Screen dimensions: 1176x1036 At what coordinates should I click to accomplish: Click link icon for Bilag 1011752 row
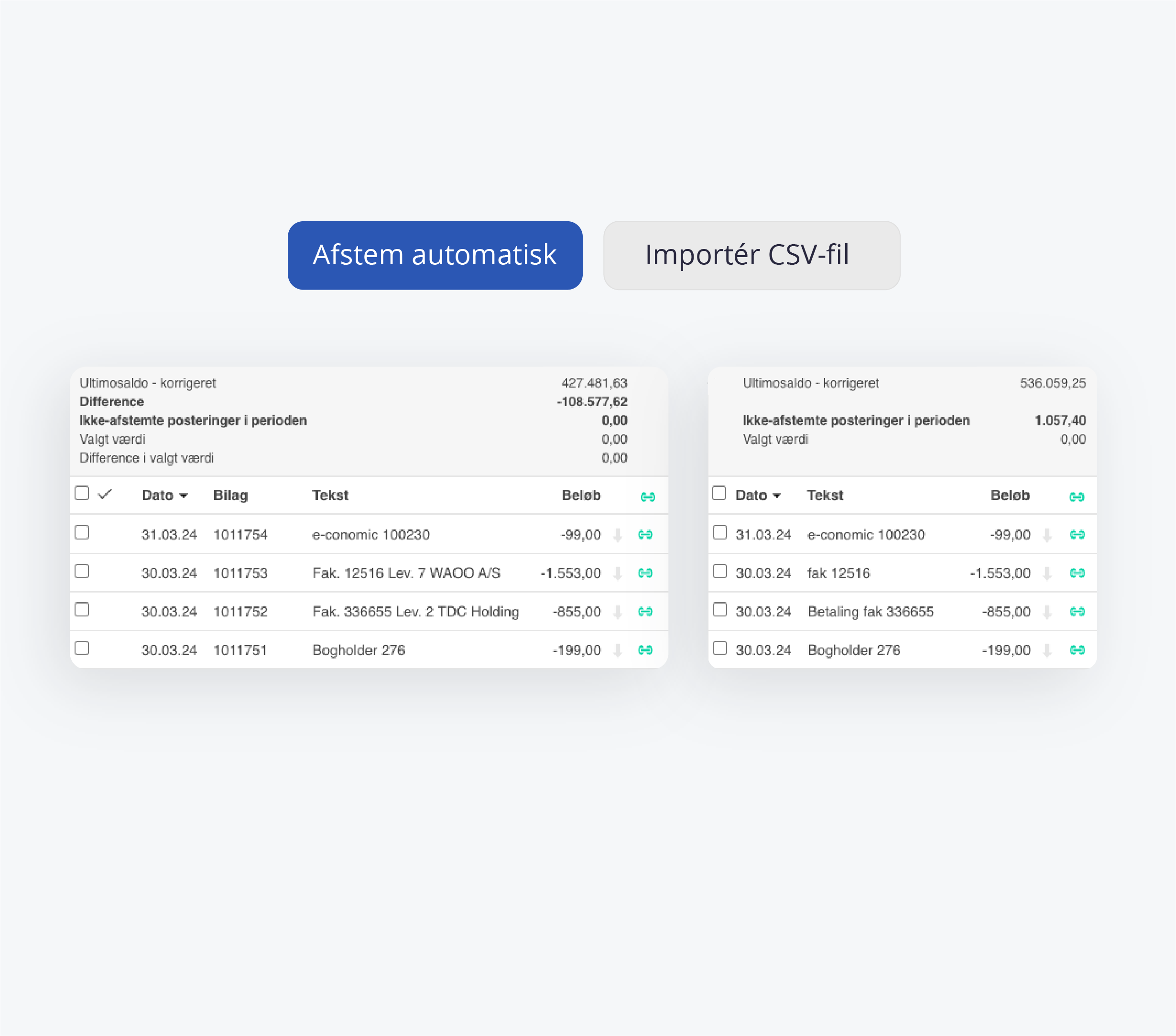pyautogui.click(x=645, y=612)
